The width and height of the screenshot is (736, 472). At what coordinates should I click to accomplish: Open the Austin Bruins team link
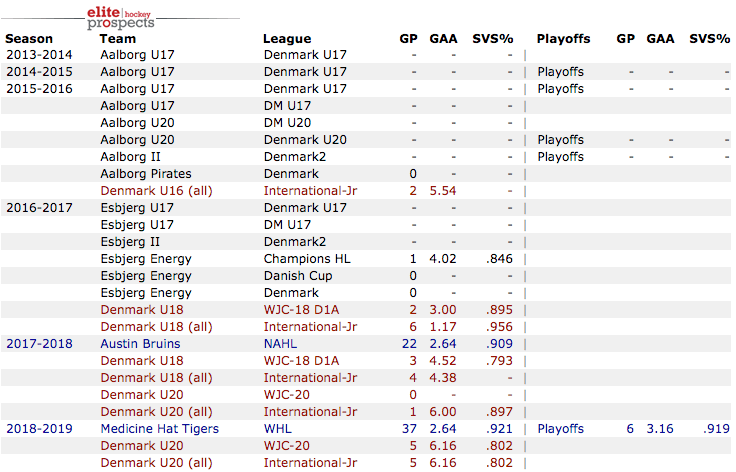tap(140, 343)
